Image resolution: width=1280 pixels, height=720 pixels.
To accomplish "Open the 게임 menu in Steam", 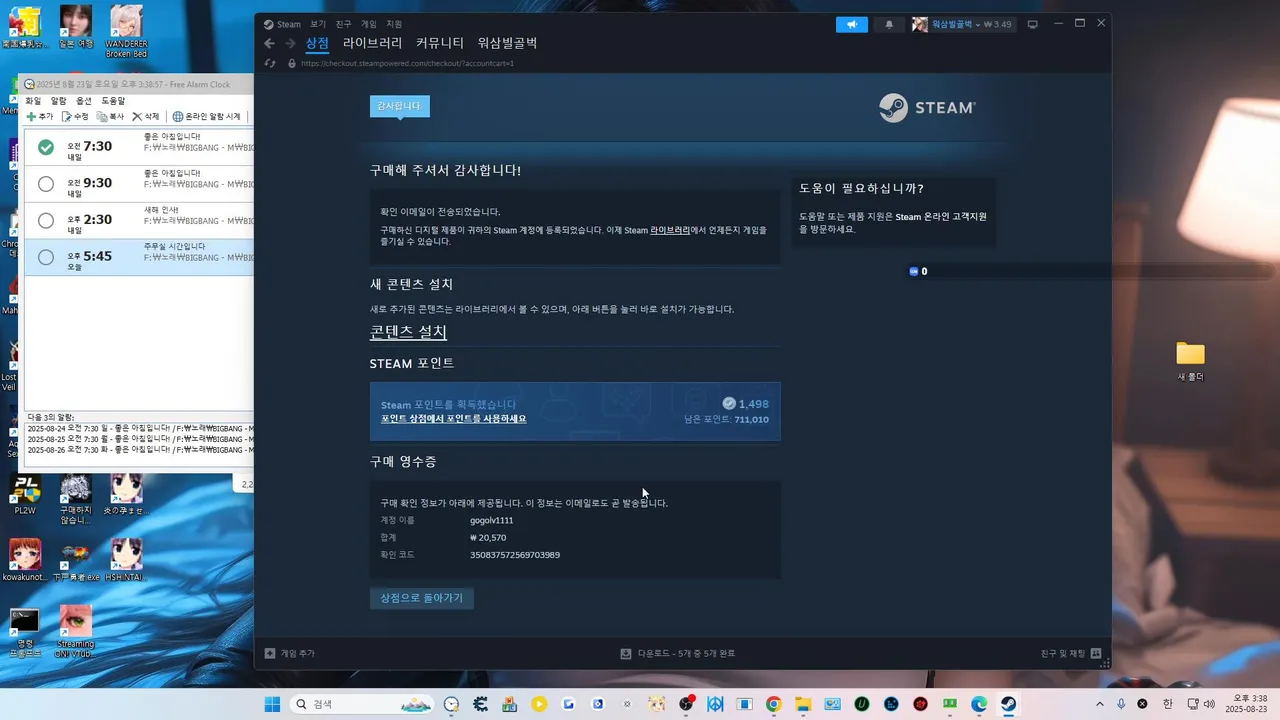I will tap(369, 24).
